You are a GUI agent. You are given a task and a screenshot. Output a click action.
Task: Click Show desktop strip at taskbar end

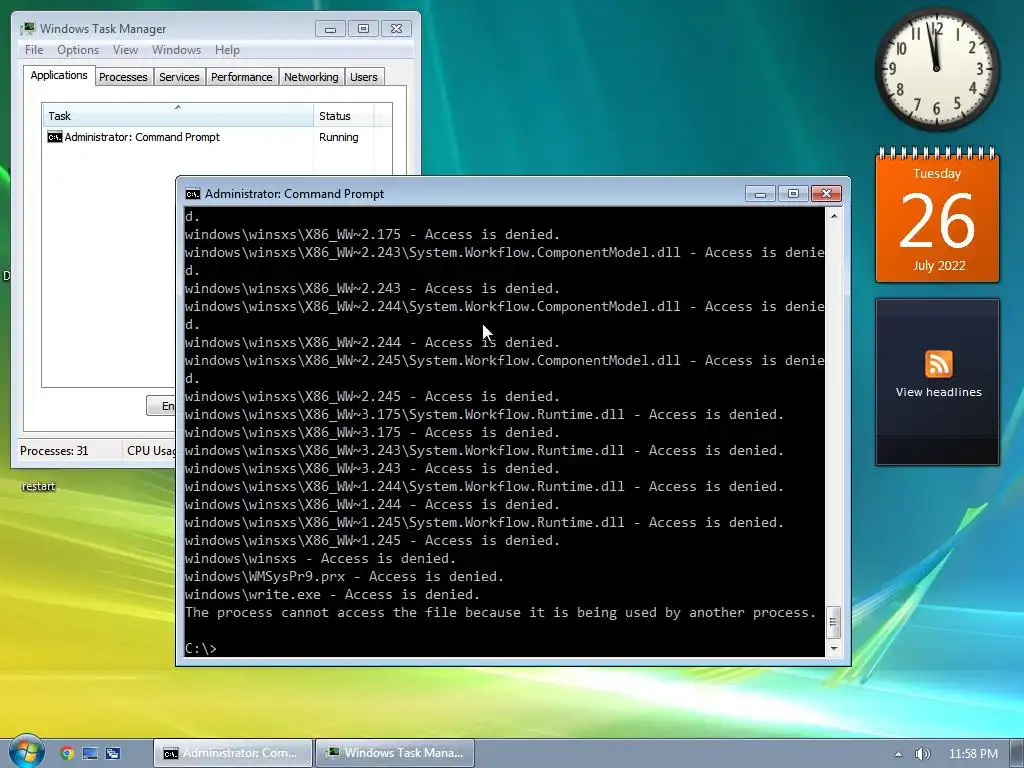pyautogui.click(x=1017, y=754)
